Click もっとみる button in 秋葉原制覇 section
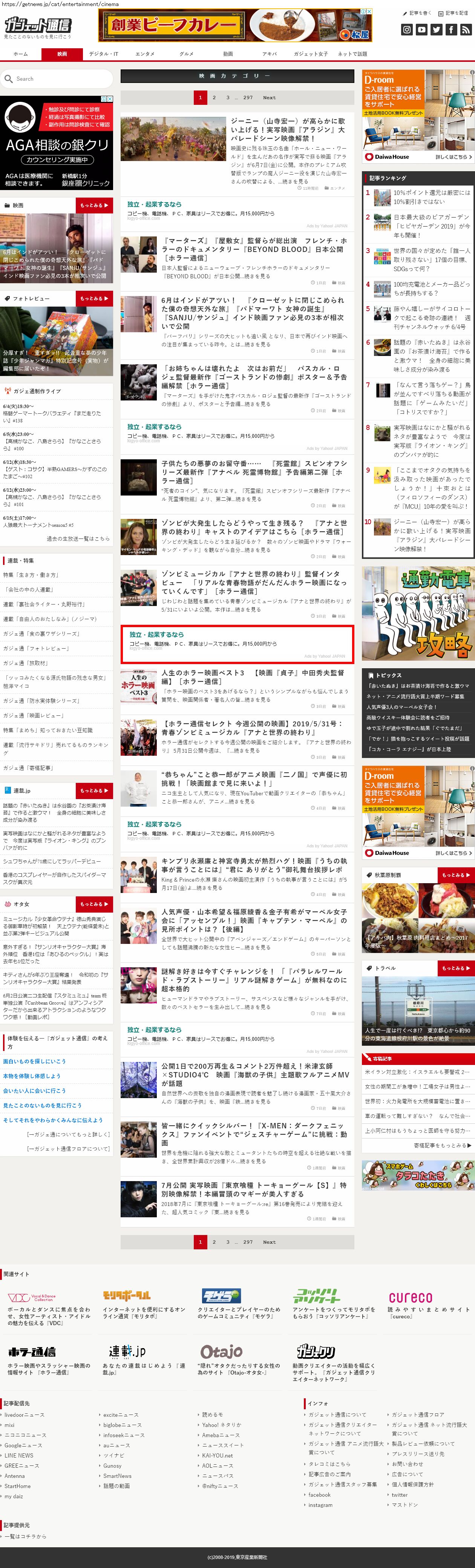Image resolution: width=475 pixels, height=1568 pixels. pyautogui.click(x=456, y=875)
